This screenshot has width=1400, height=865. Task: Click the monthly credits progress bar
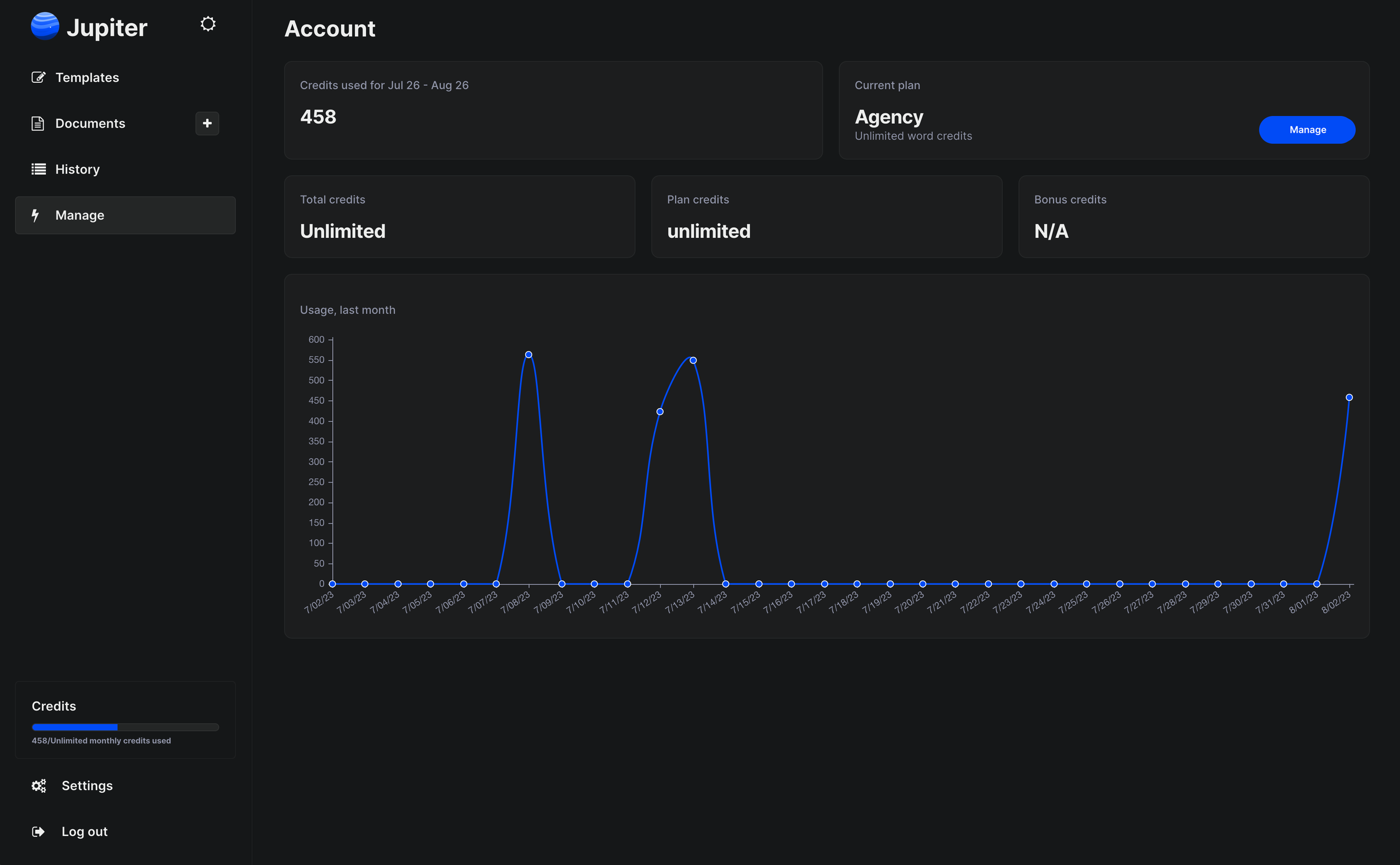(x=125, y=727)
